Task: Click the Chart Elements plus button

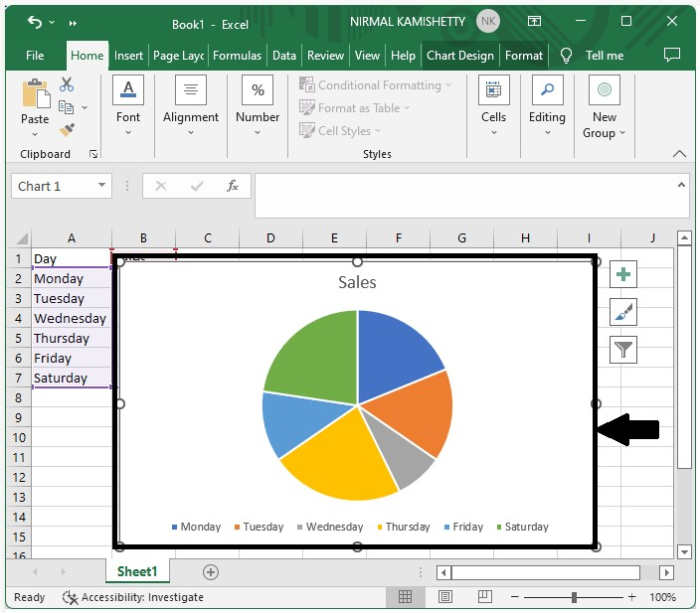Action: tap(623, 274)
